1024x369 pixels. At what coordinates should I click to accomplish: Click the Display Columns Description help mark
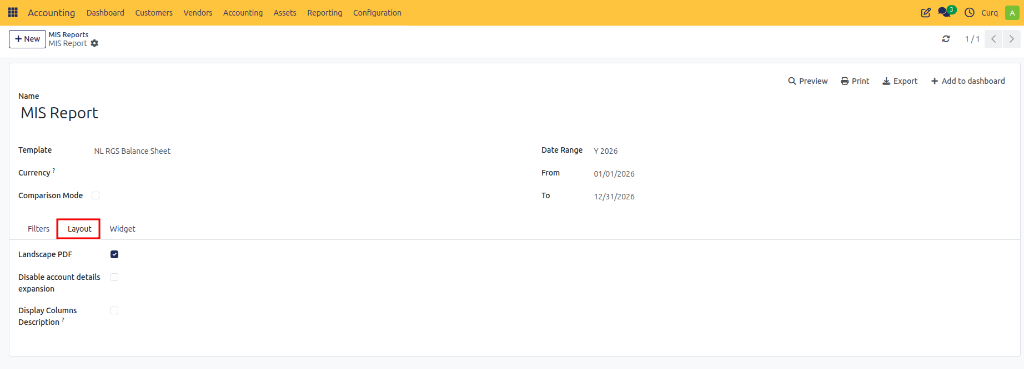63,320
